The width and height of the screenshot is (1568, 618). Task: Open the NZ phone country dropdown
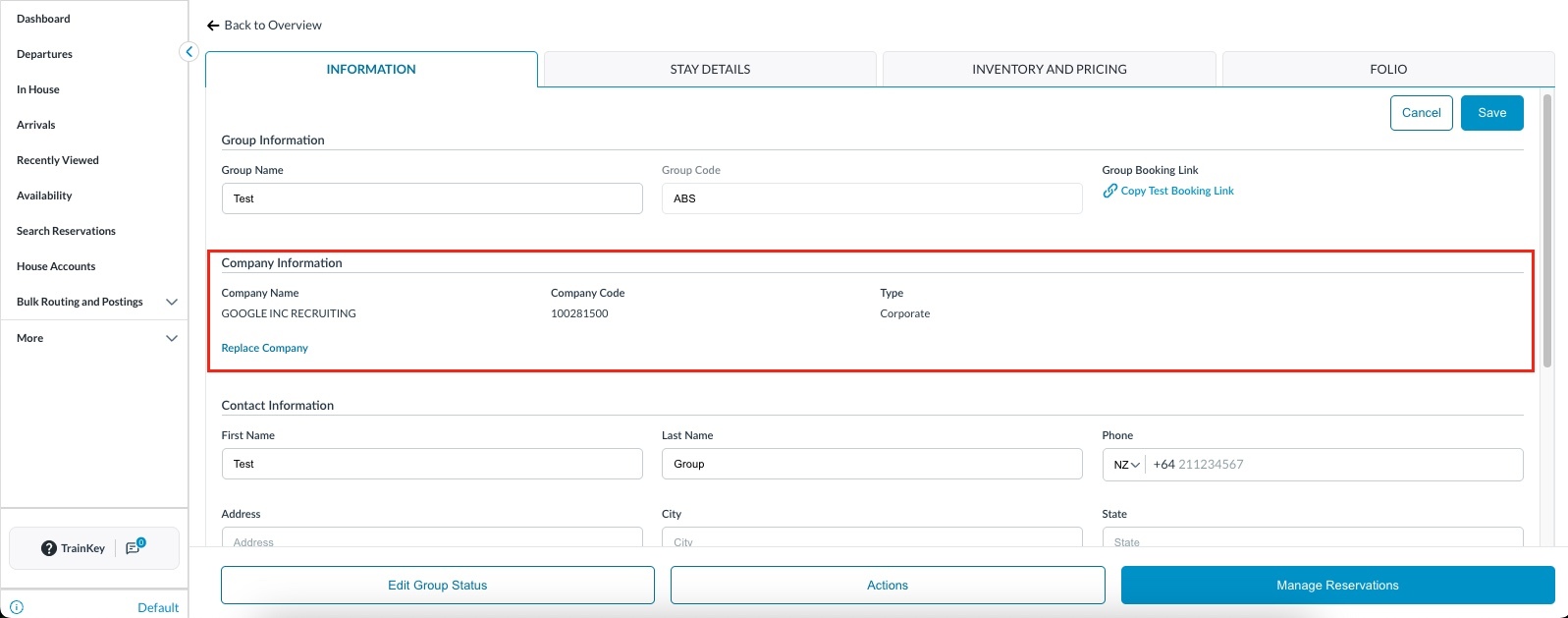click(1126, 465)
